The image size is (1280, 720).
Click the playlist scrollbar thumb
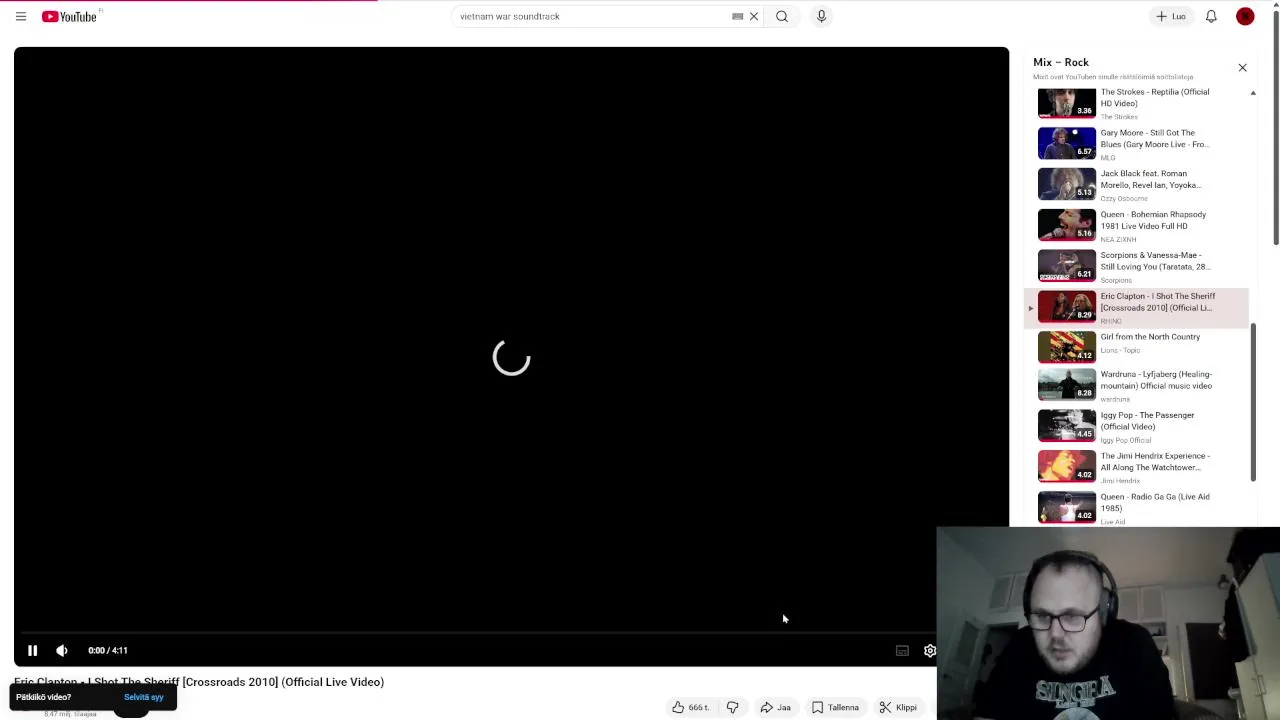(x=1253, y=402)
